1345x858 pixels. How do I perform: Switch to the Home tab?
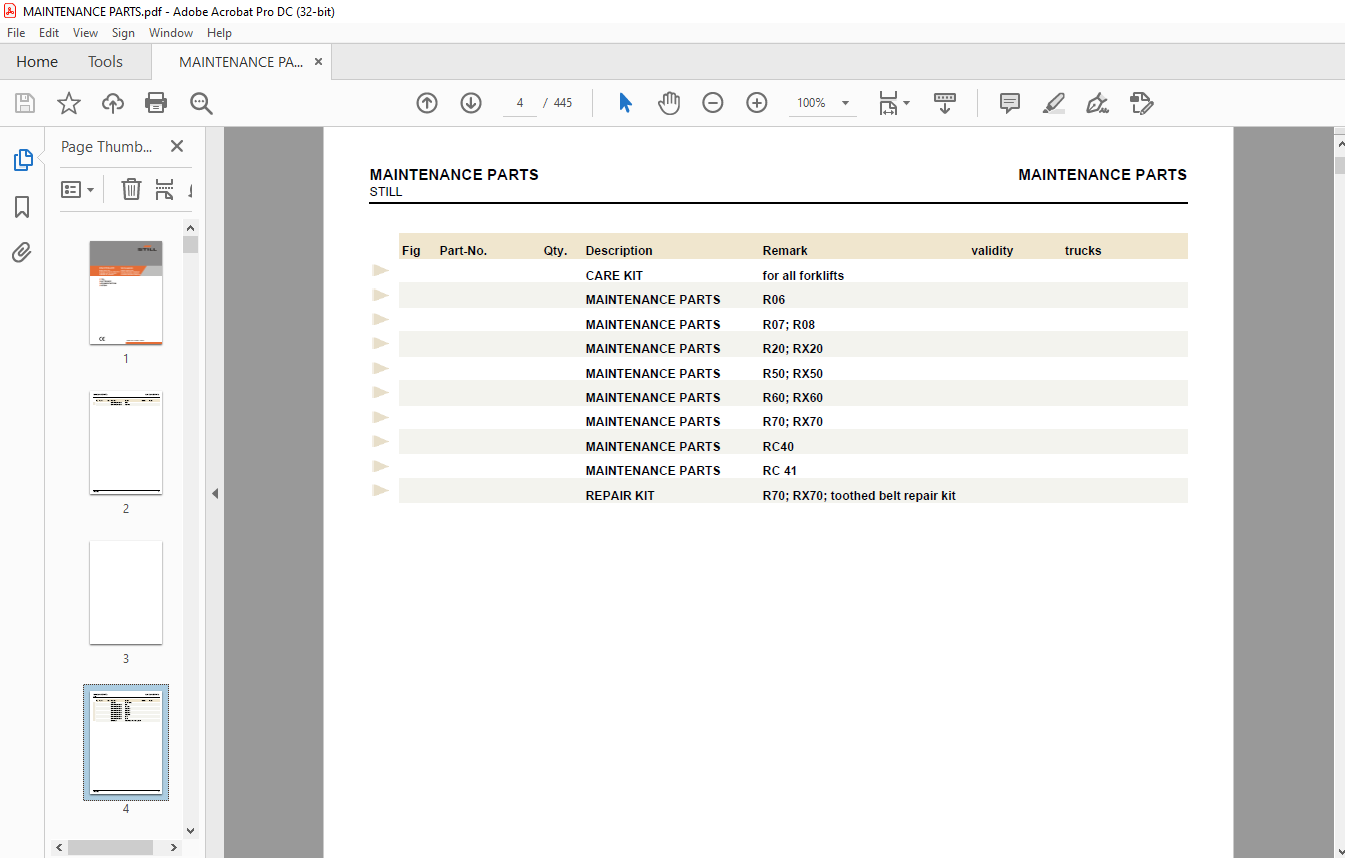click(37, 62)
